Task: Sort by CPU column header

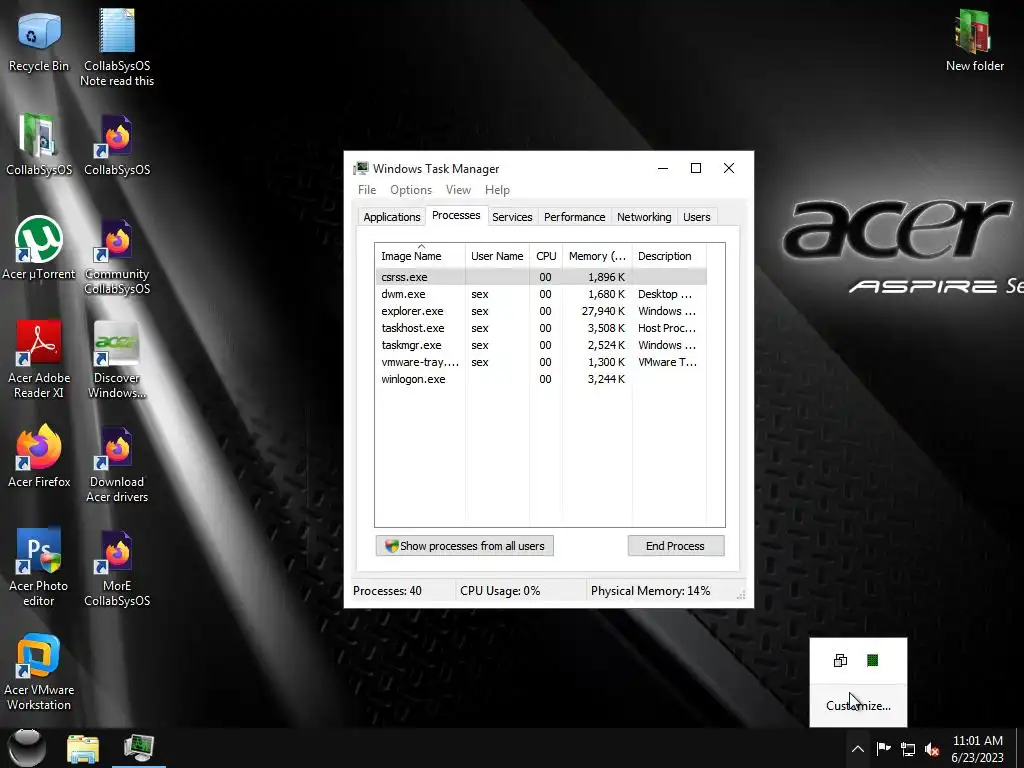Action: [546, 256]
